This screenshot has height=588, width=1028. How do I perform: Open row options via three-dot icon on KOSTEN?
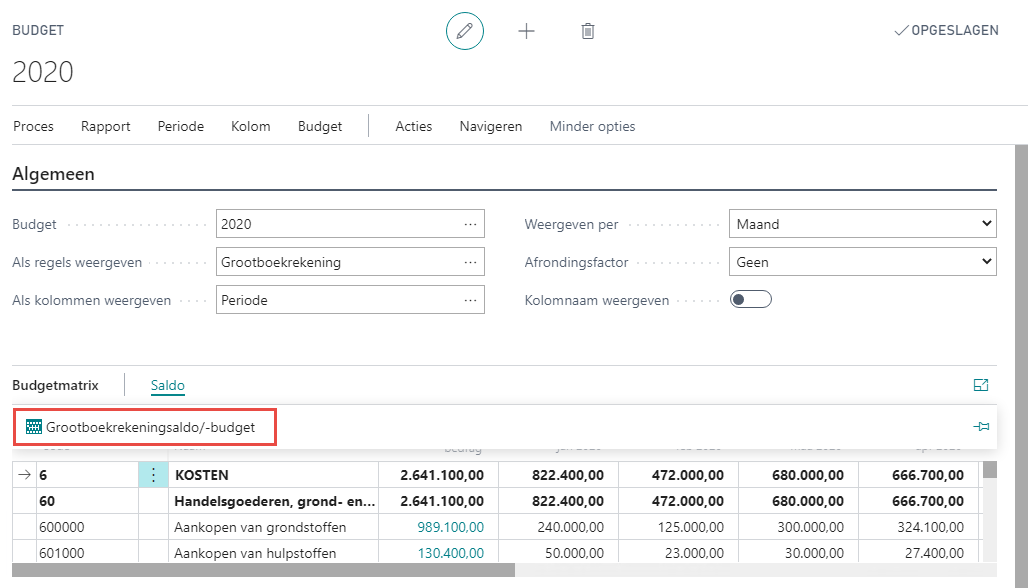click(153, 474)
